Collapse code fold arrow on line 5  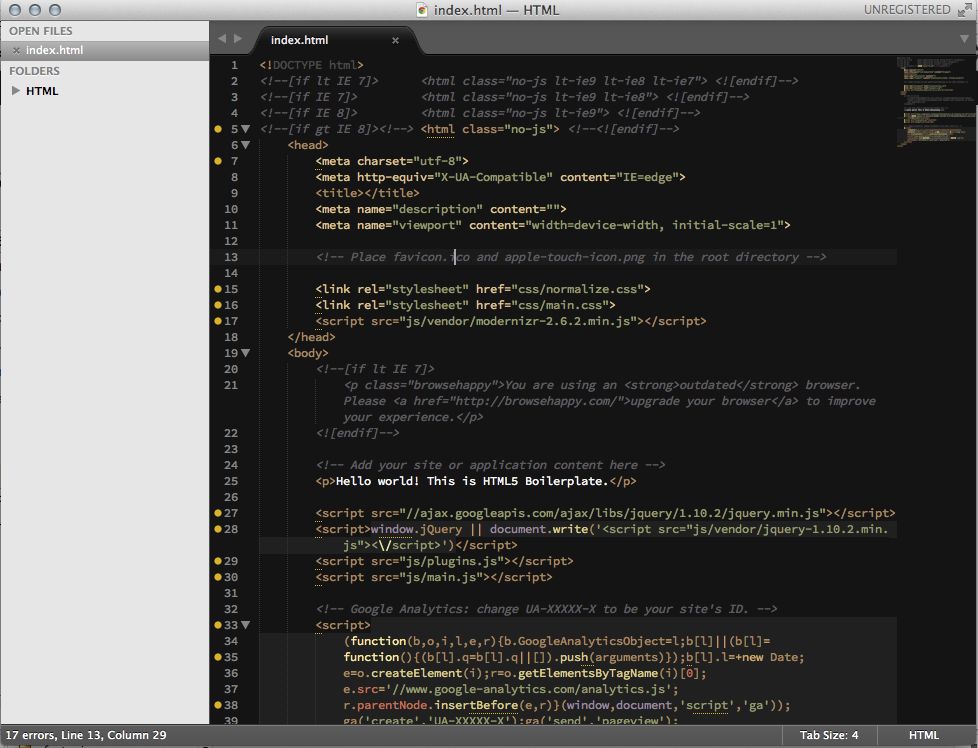(x=246, y=129)
